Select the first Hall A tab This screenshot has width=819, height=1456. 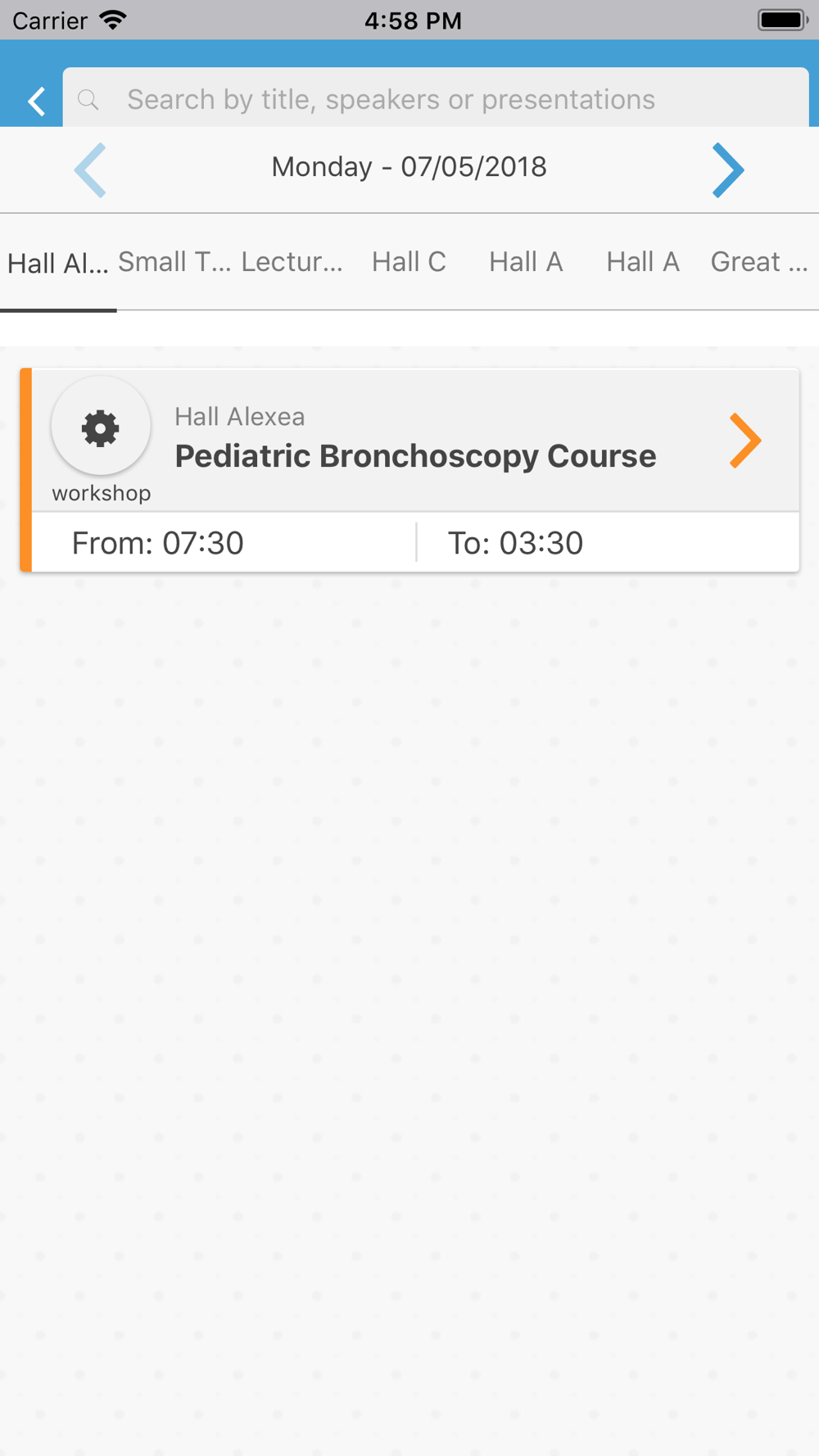click(526, 262)
